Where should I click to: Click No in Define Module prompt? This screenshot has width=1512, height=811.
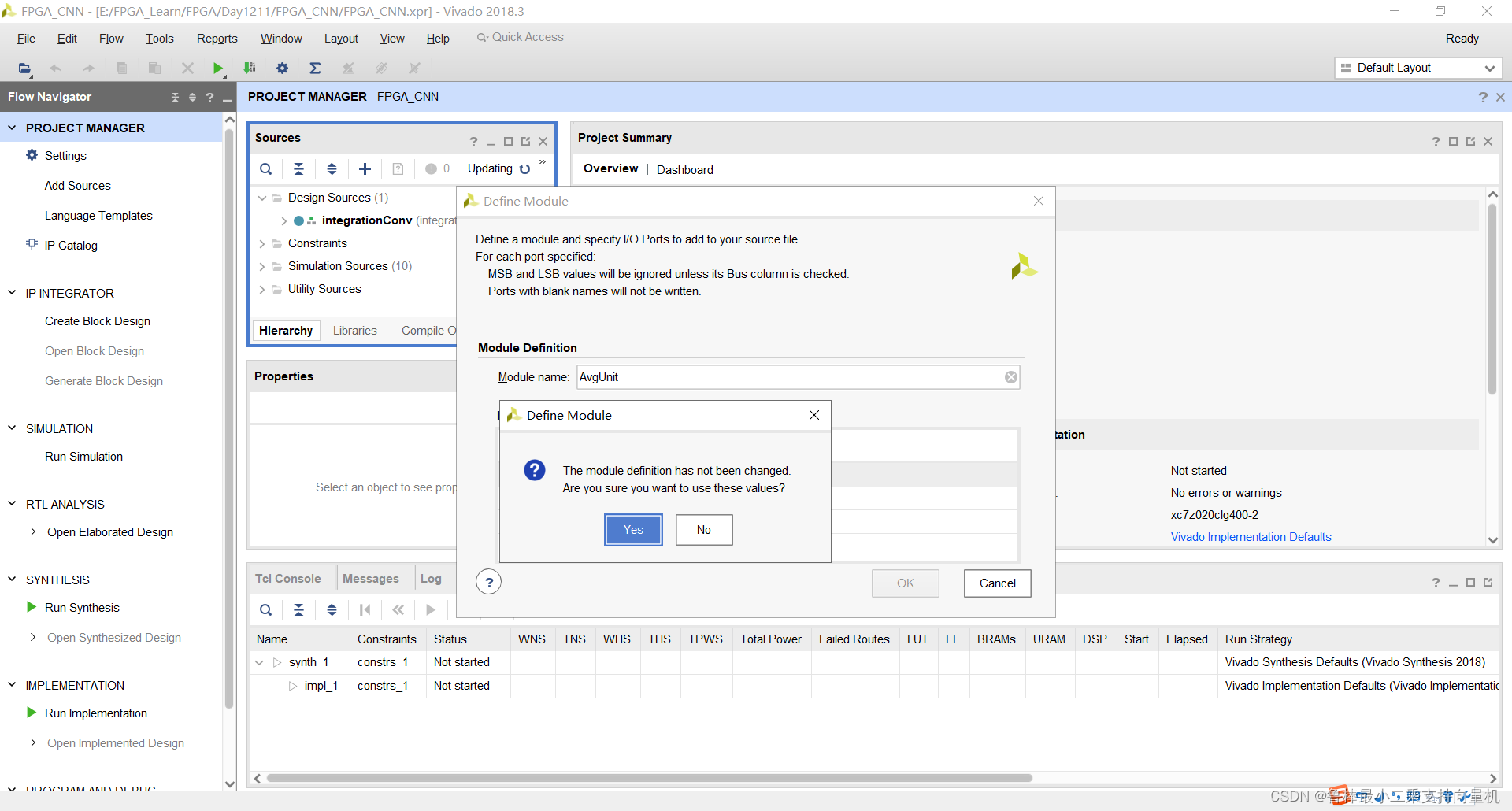pos(703,530)
